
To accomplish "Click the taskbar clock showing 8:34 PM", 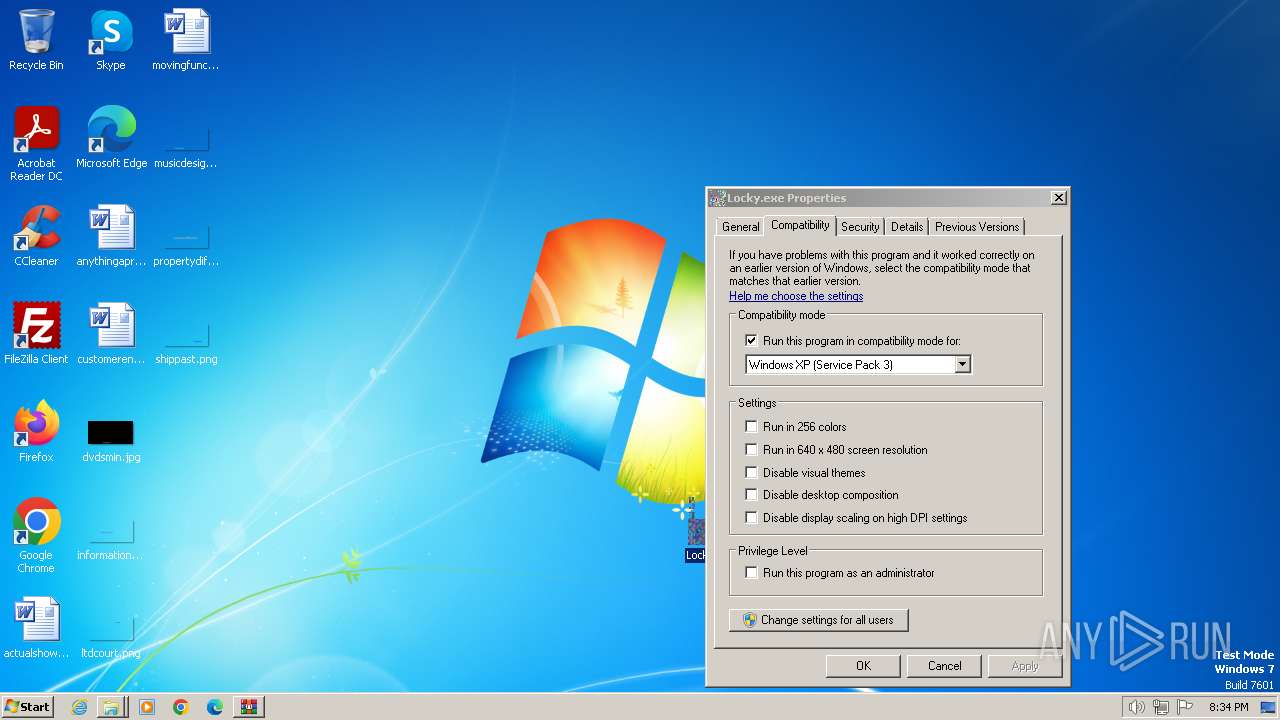I will (x=1228, y=707).
